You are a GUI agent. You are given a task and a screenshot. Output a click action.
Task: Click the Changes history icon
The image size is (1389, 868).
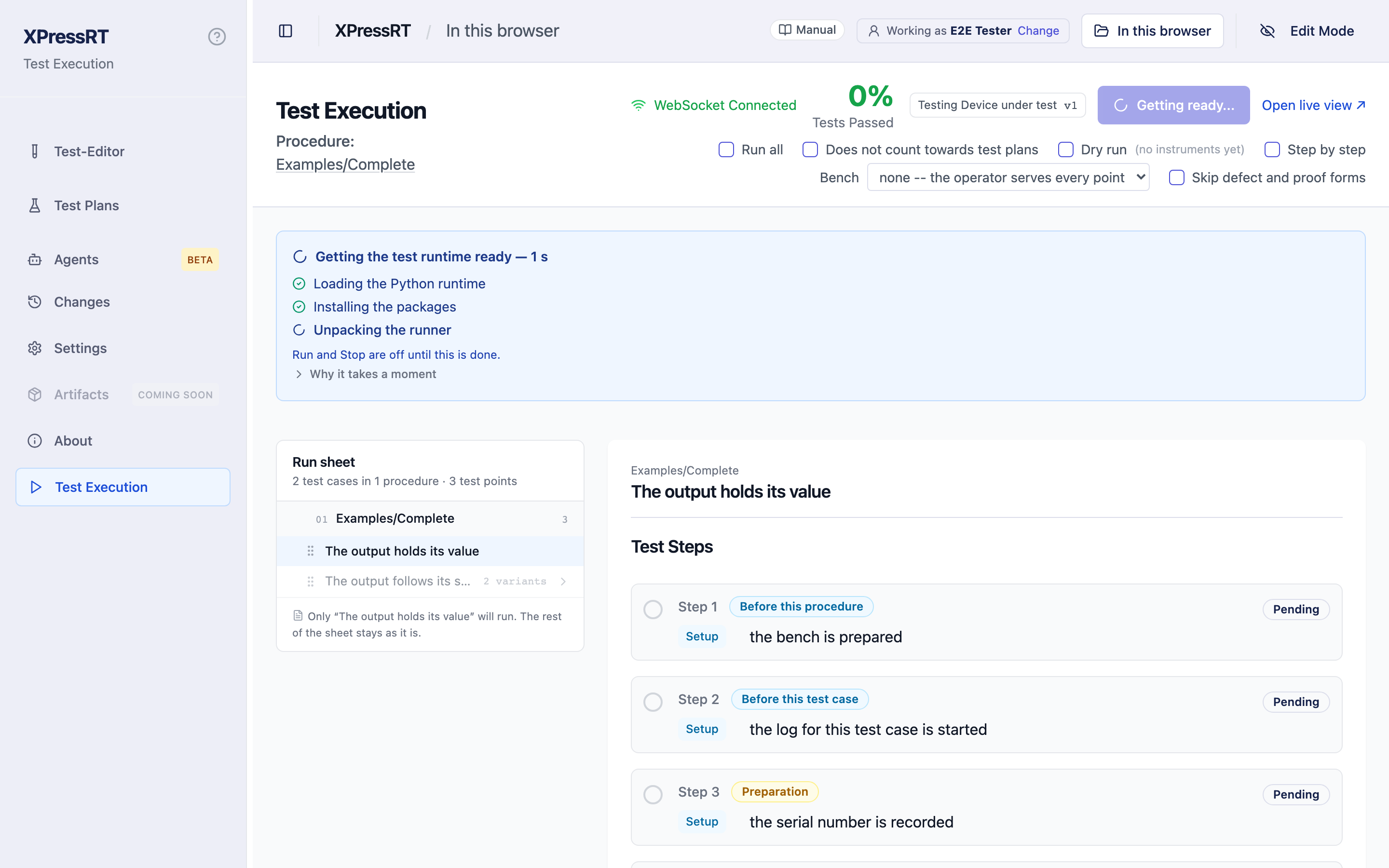35,302
